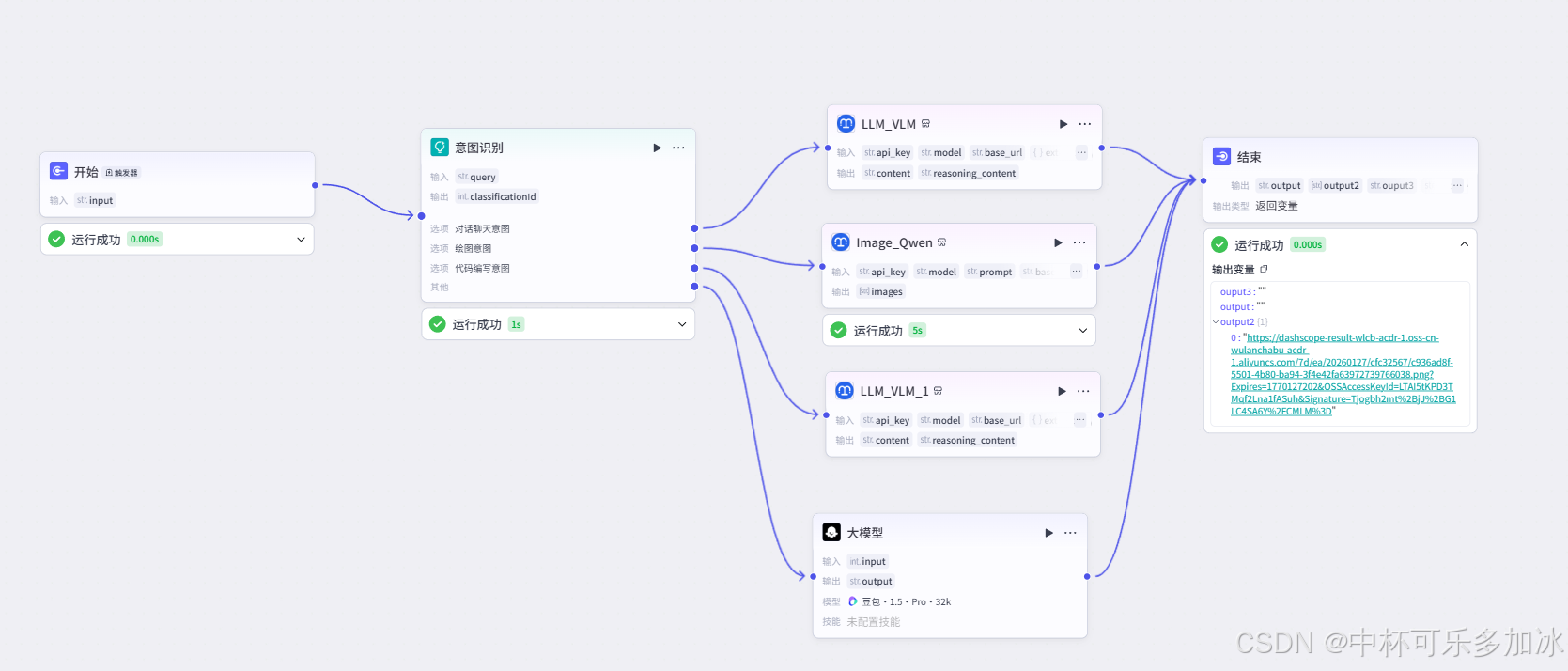Click the images output on Image_Qwen
The image size is (1568, 671).
pos(880,291)
